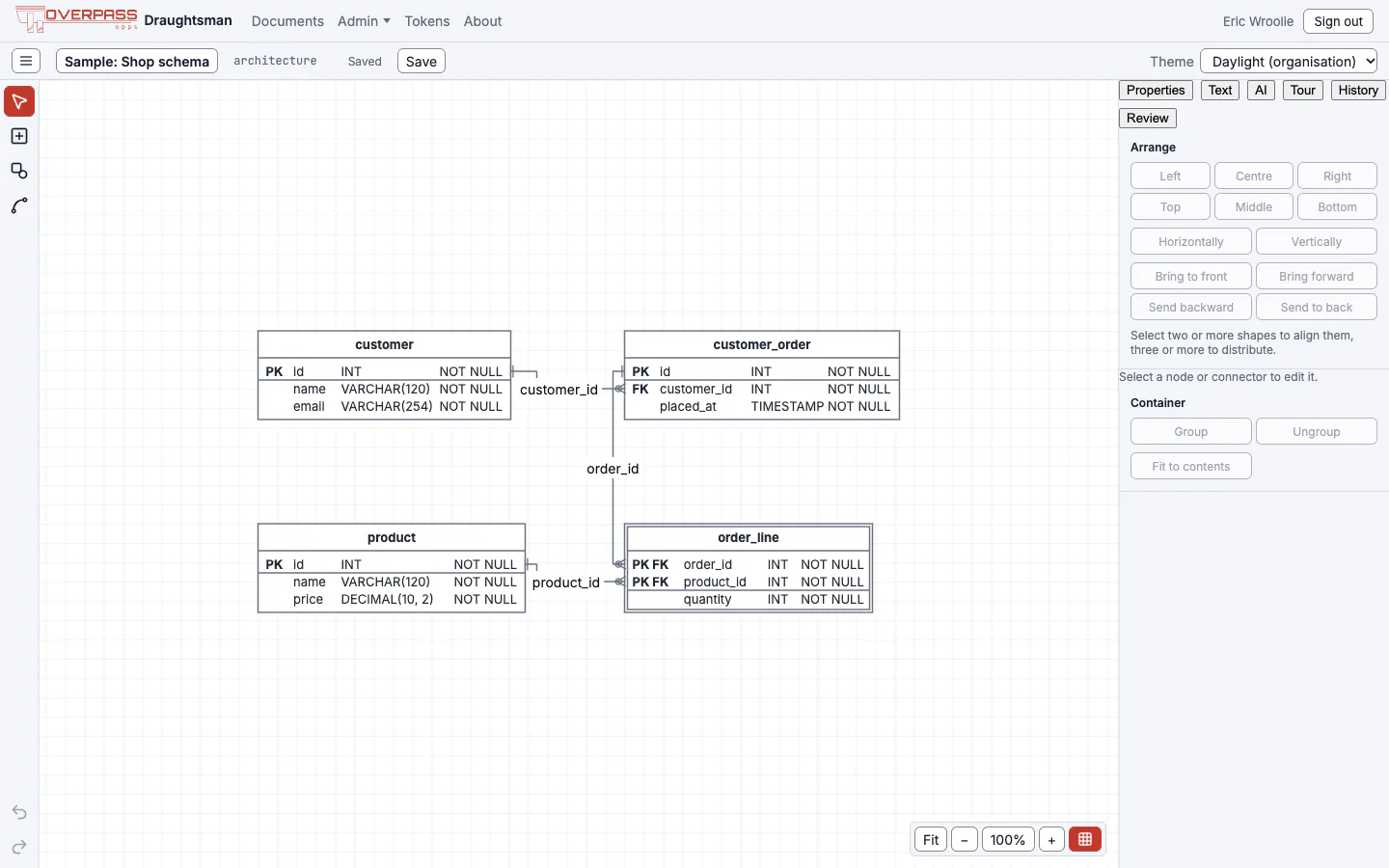The width and height of the screenshot is (1389, 868).
Task: Save the document
Action: click(x=422, y=61)
